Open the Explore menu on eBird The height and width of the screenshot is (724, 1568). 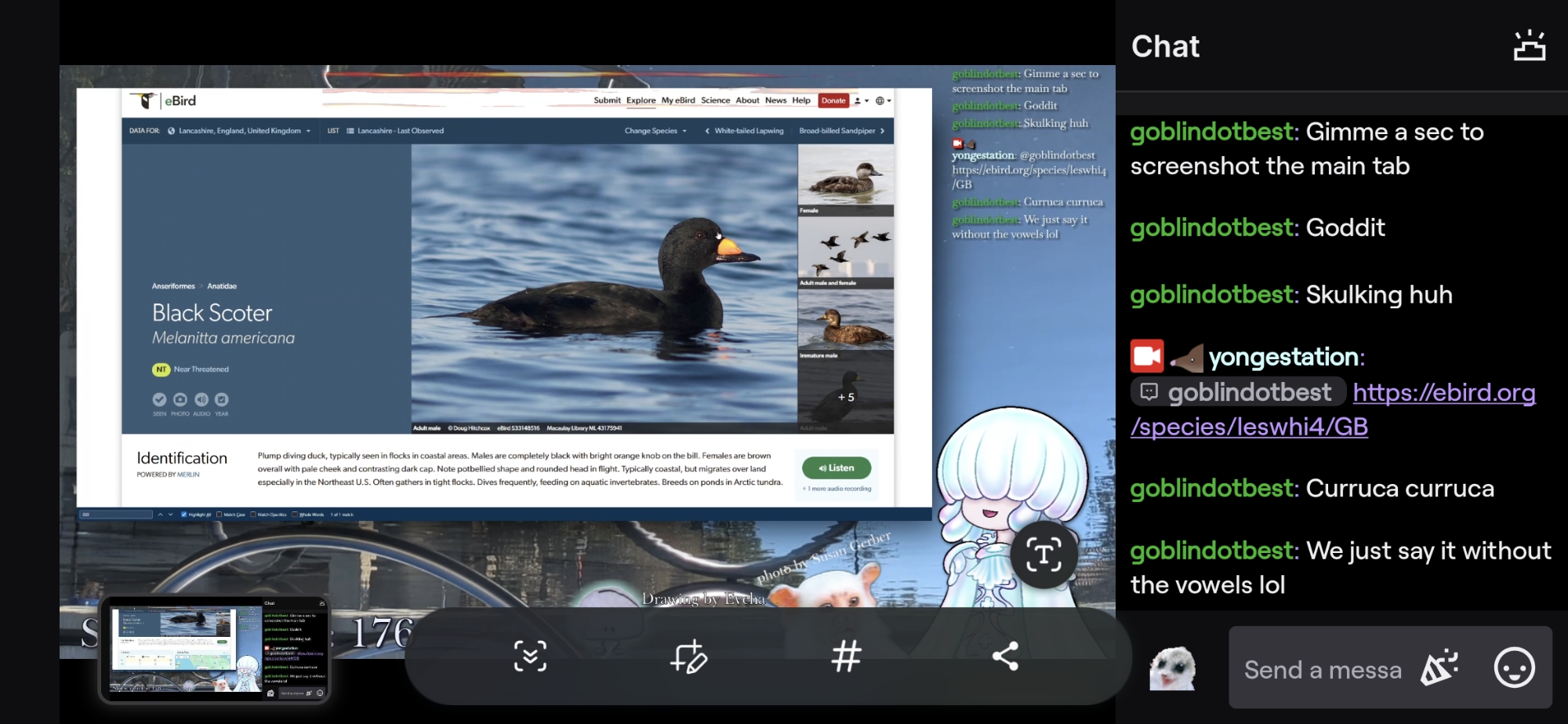point(641,100)
